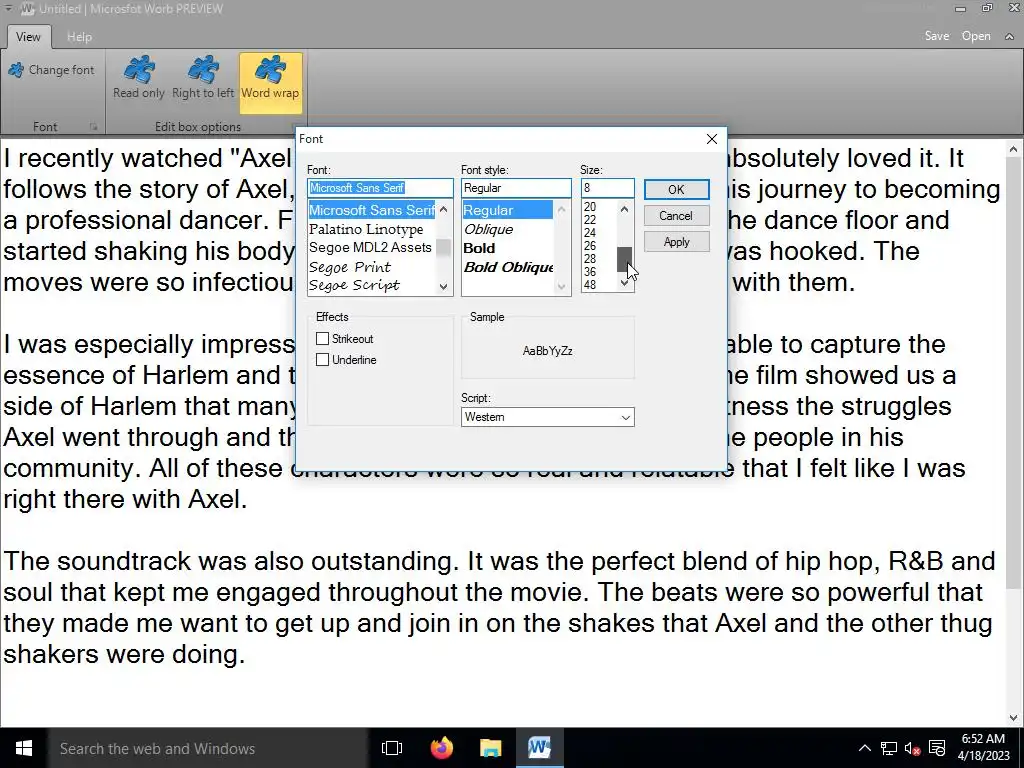Viewport: 1024px width, 768px height.
Task: Open the Help ribbon tab
Action: coord(79,37)
